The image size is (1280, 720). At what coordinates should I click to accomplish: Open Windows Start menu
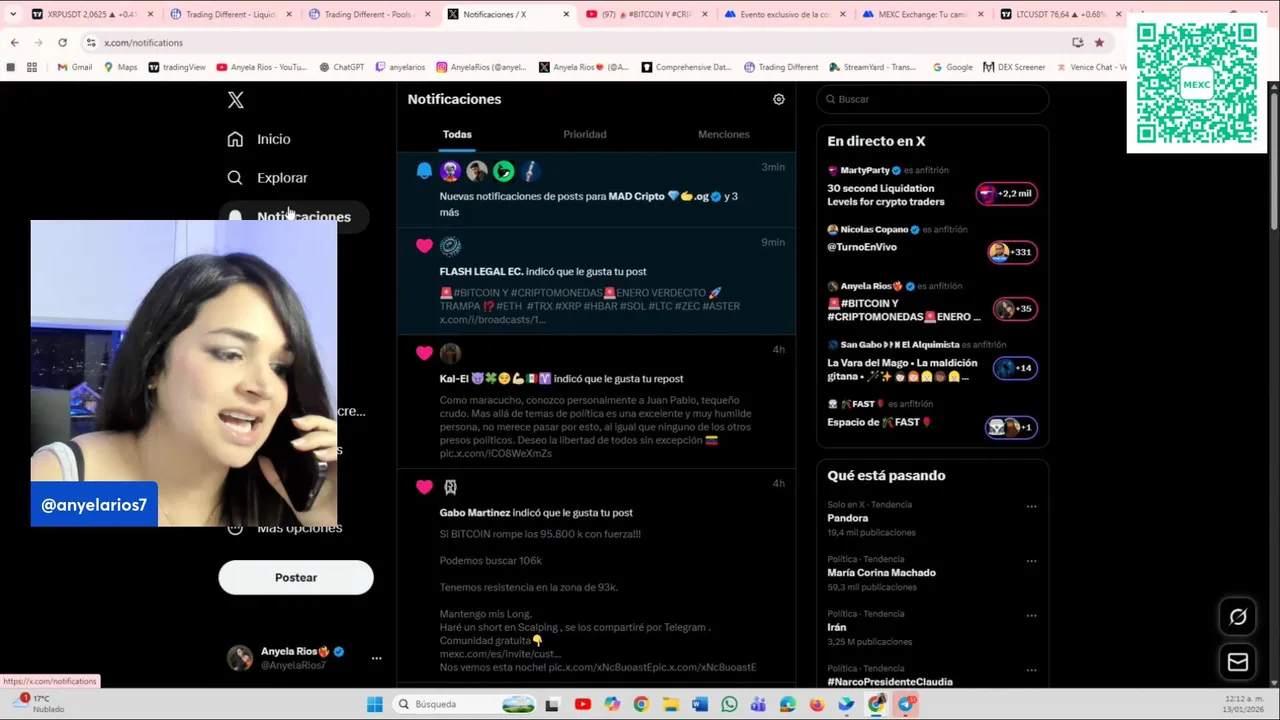pyautogui.click(x=374, y=704)
